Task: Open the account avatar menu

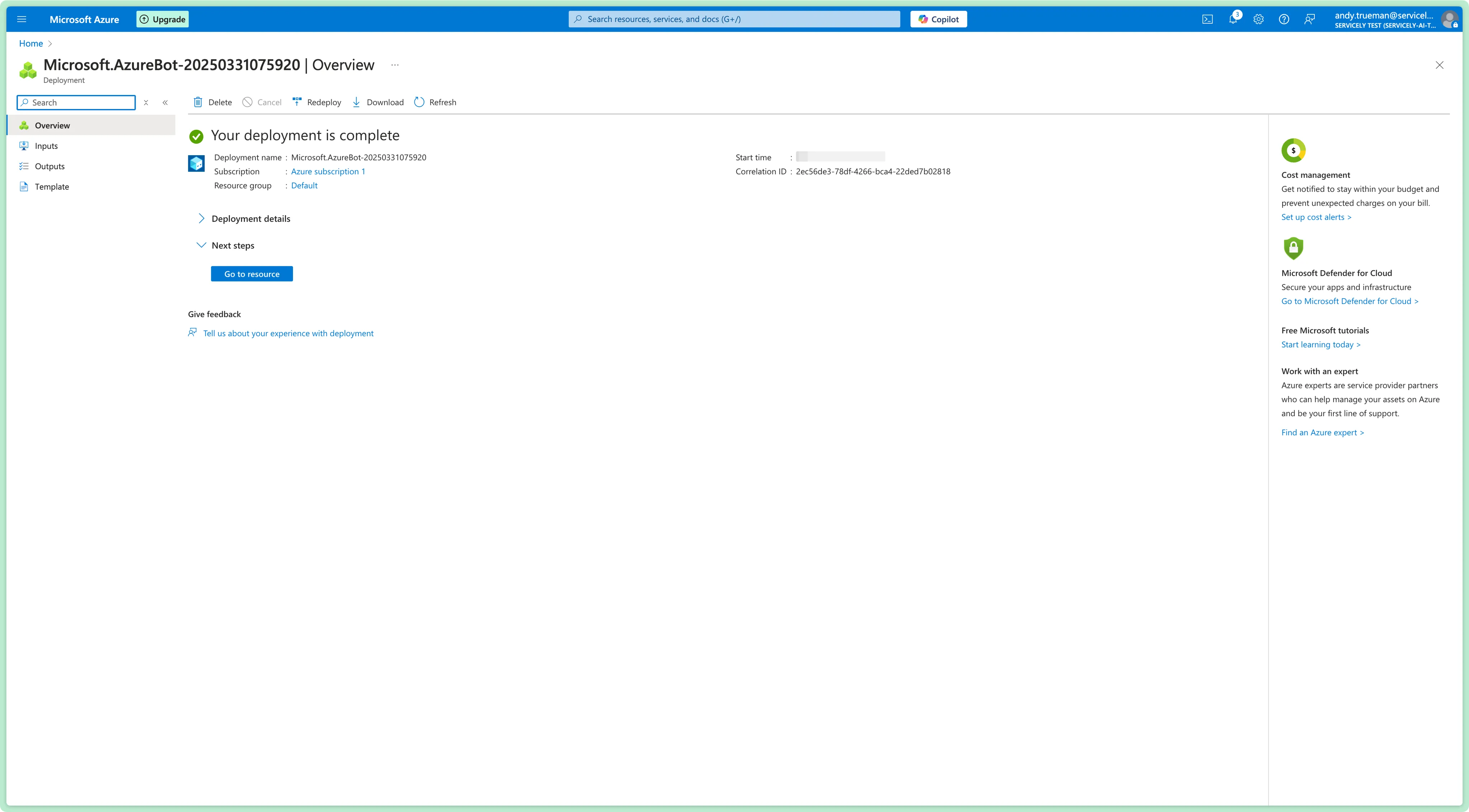Action: [x=1450, y=19]
